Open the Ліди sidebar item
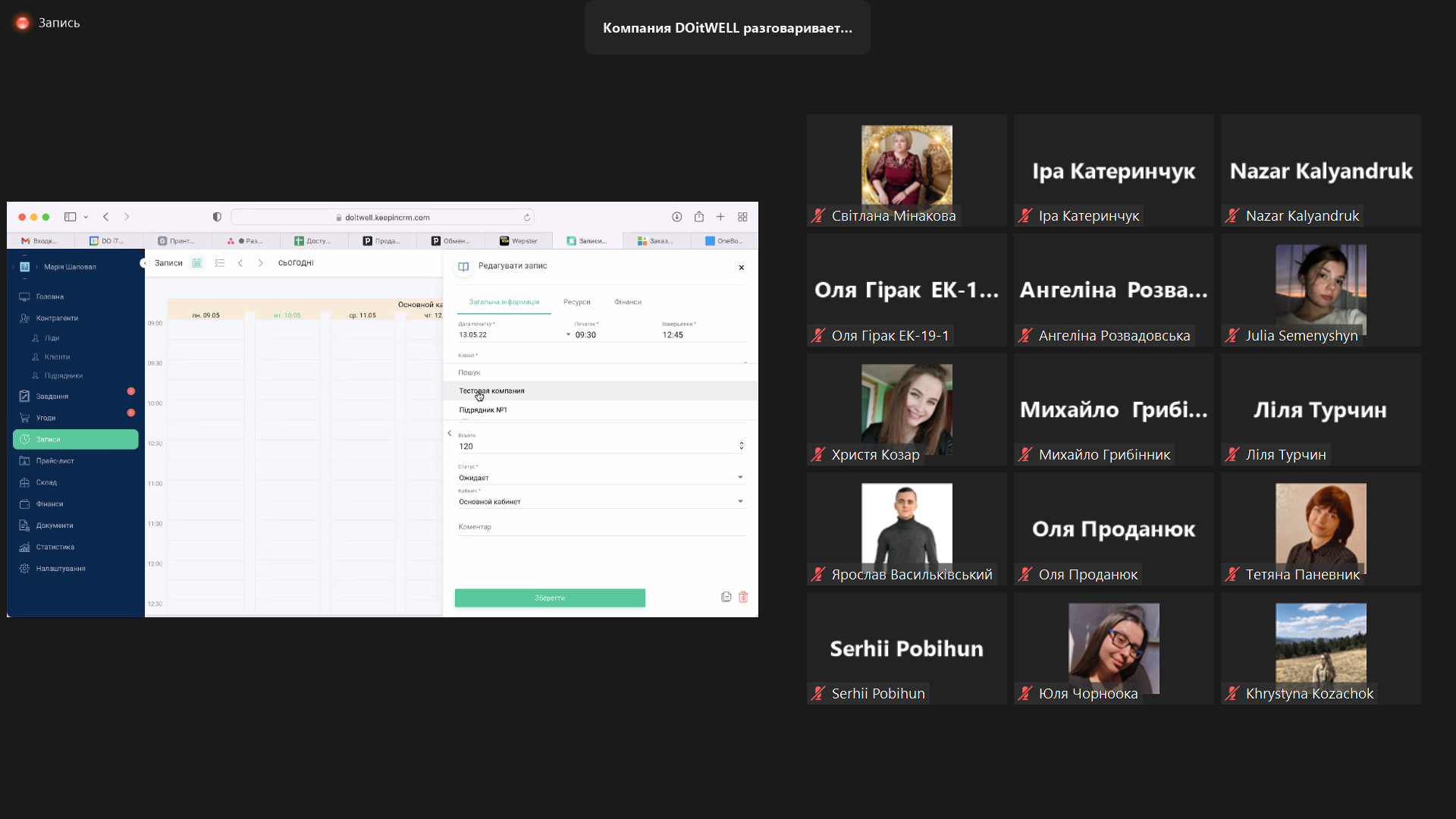This screenshot has height=819, width=1456. tap(52, 338)
